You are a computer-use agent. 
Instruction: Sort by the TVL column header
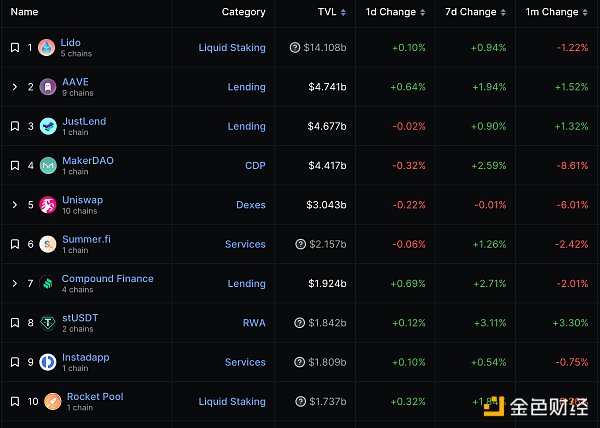[x=326, y=12]
